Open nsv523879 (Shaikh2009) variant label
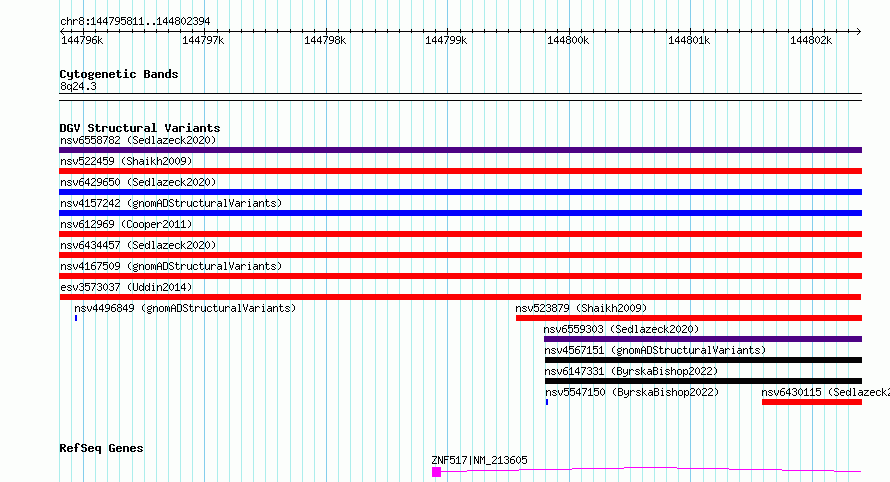This screenshot has height=482, width=890. point(581,308)
